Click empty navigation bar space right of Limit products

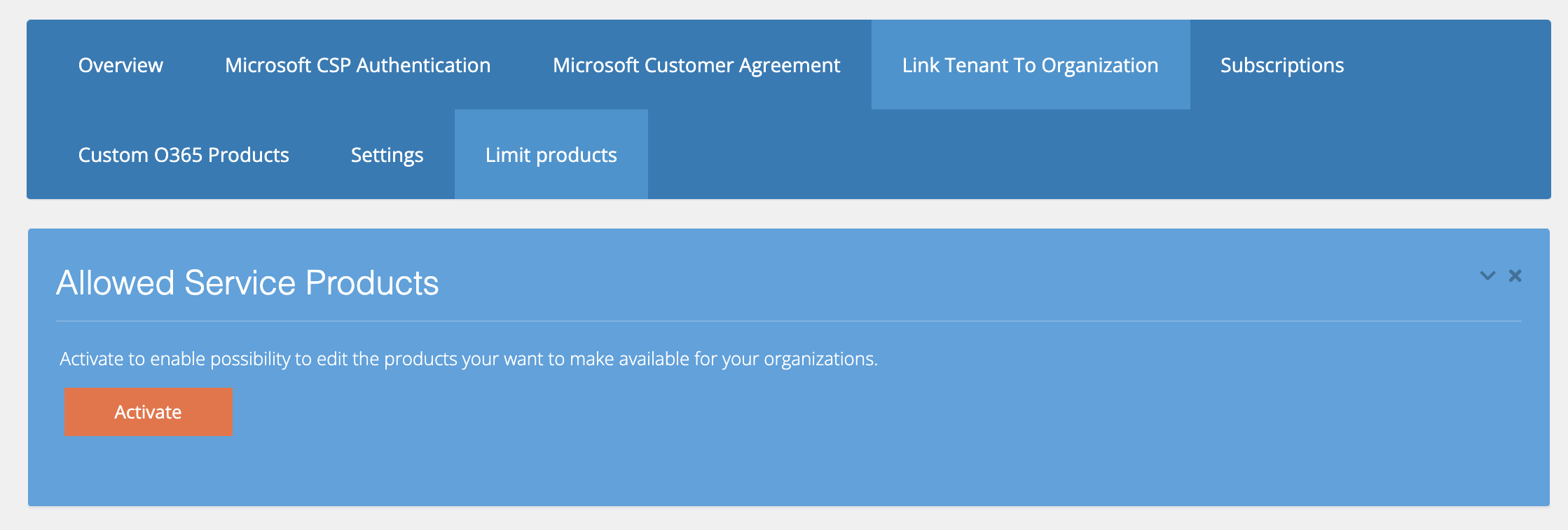click(x=1051, y=155)
